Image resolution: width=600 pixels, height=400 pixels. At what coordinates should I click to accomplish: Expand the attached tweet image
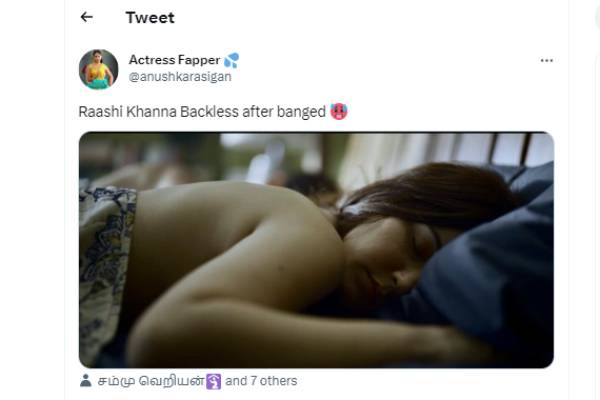tap(316, 250)
